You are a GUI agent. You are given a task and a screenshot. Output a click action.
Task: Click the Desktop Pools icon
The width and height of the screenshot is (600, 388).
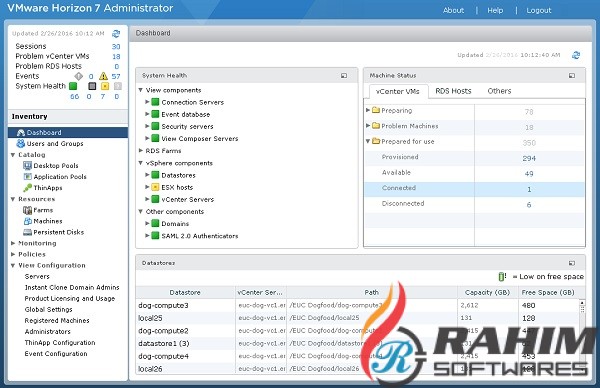click(x=27, y=166)
